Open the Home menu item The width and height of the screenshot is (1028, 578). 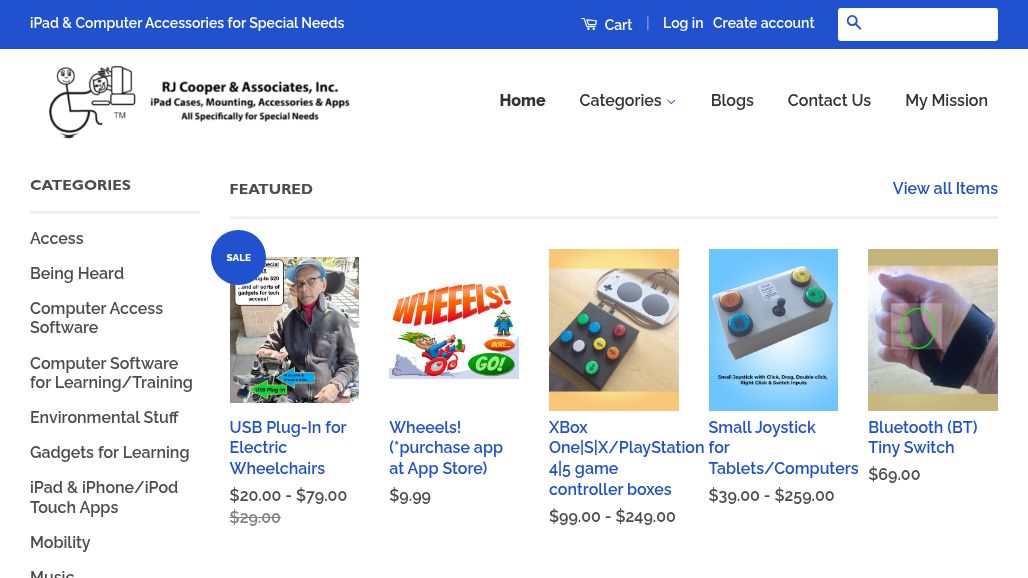pyautogui.click(x=522, y=101)
